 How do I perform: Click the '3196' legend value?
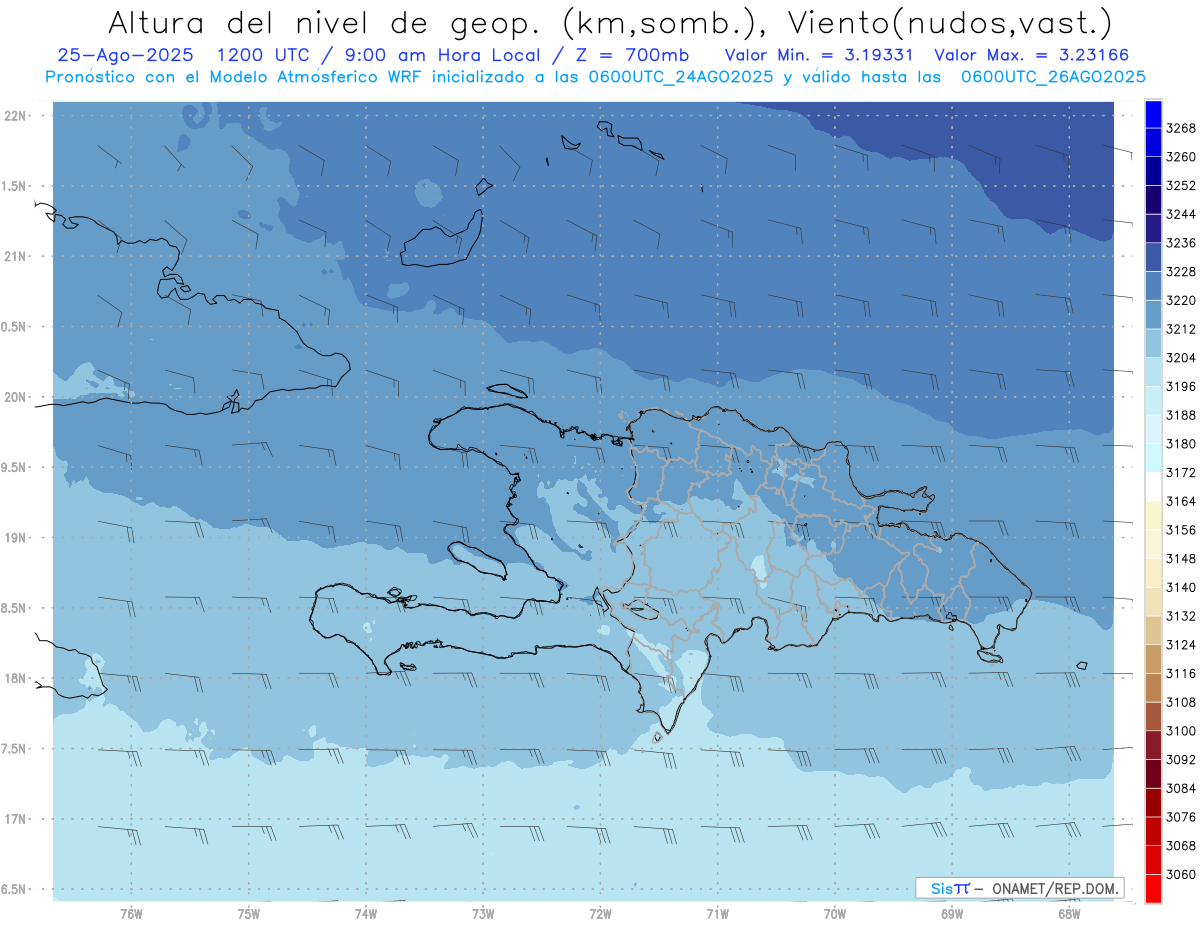tap(1181, 387)
